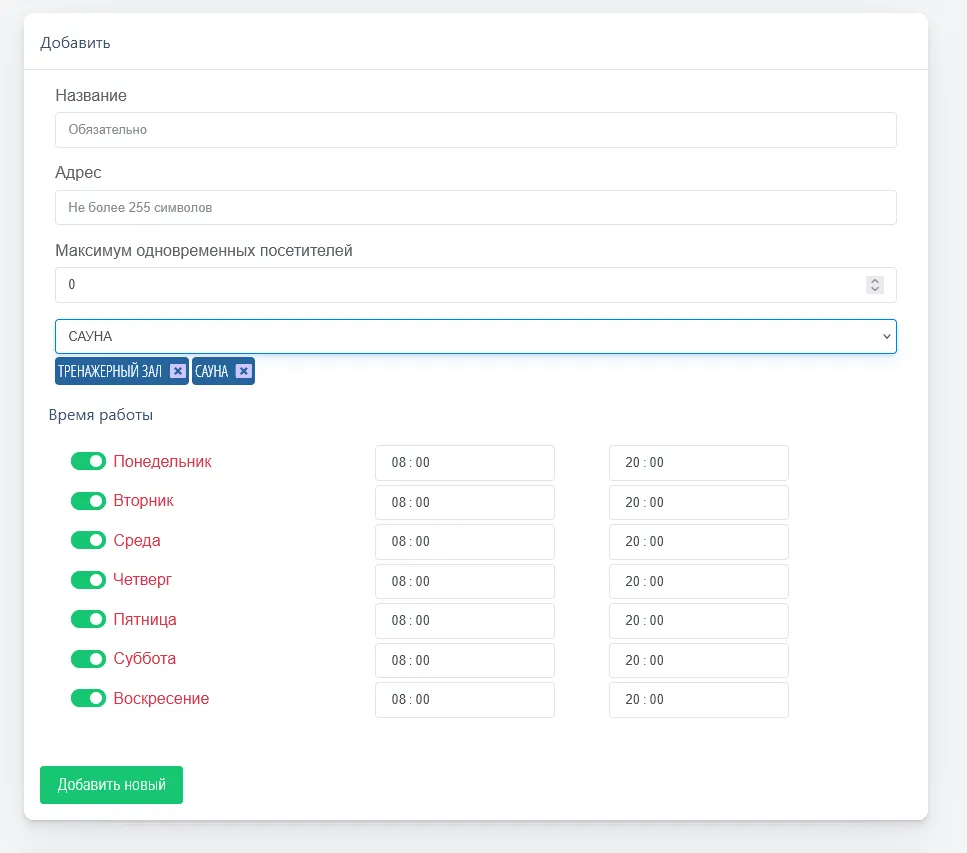Click the visitors number spinner arrows

pos(875,285)
